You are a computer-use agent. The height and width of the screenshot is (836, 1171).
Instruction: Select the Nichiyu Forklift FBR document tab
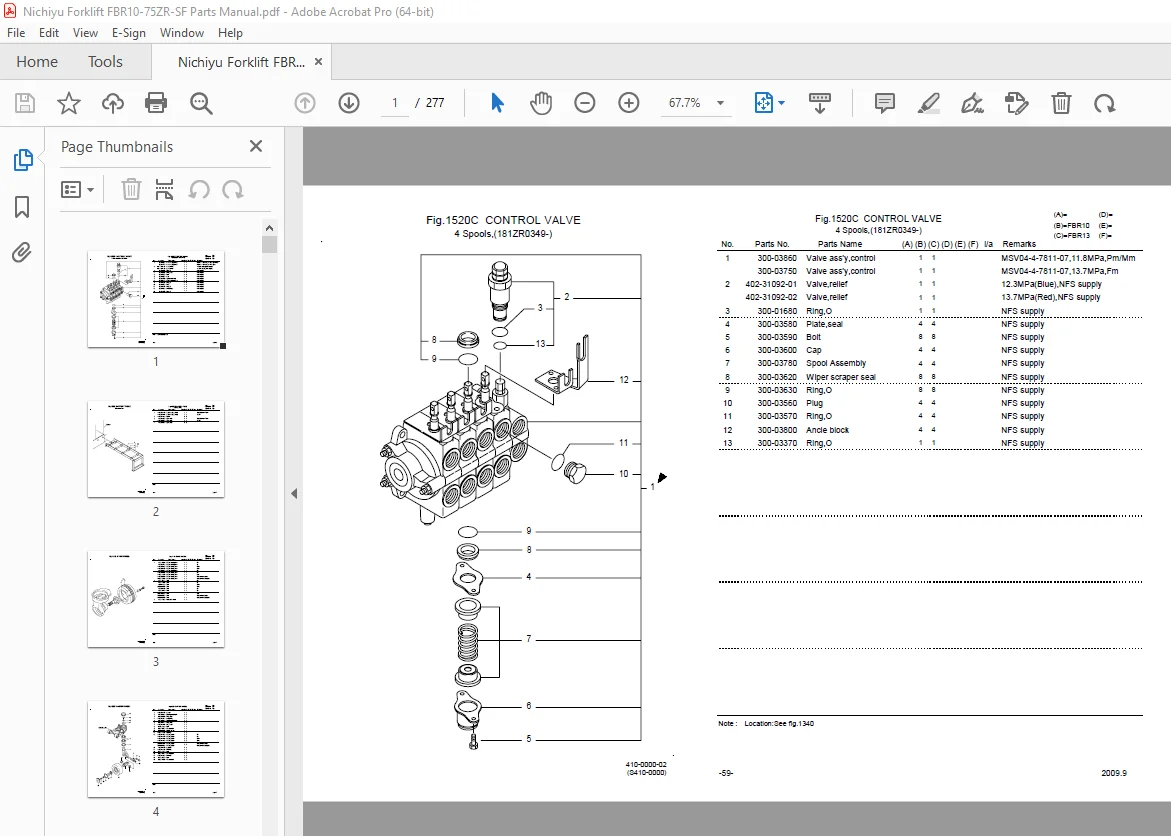point(240,62)
